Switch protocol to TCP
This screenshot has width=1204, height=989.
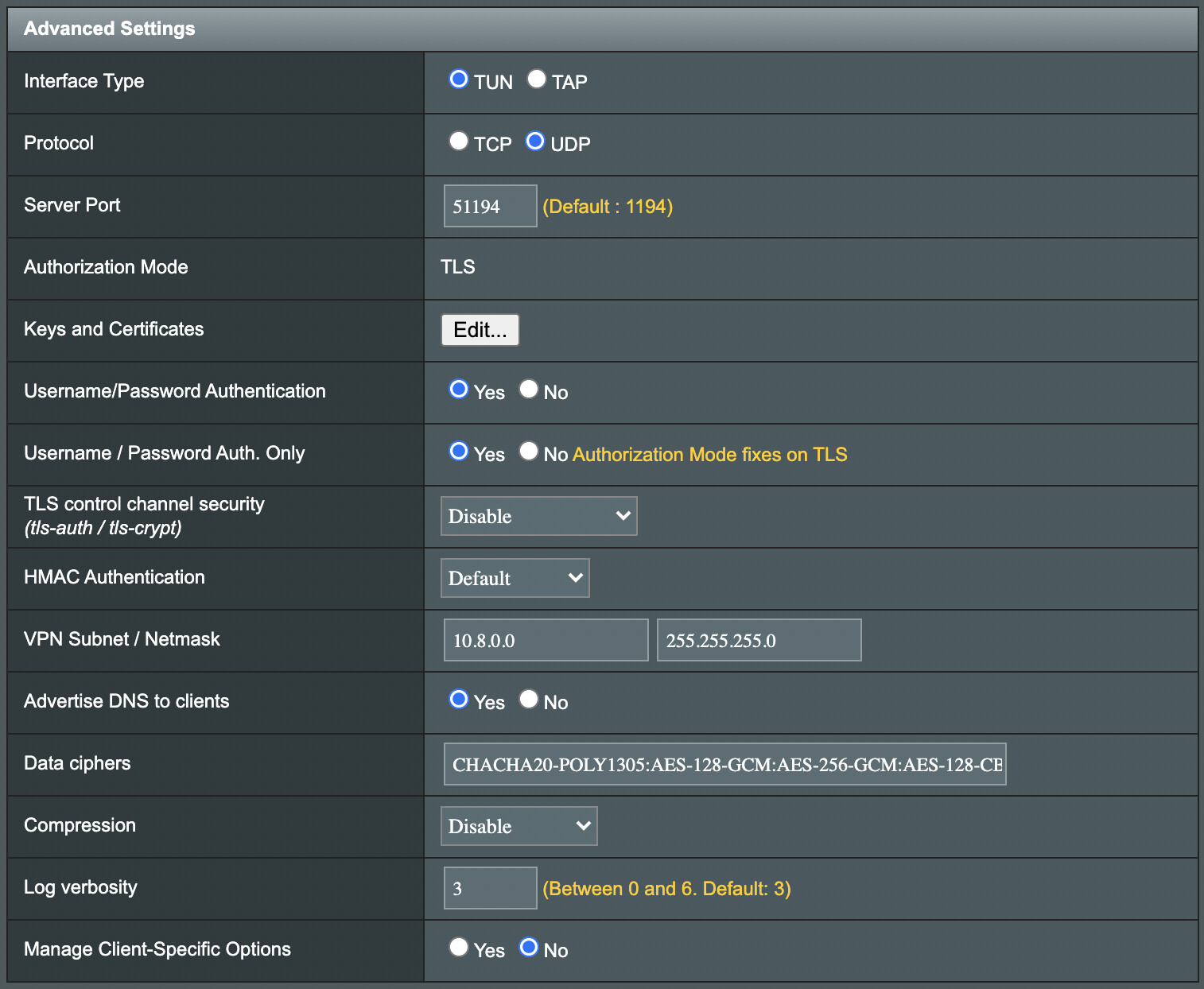(459, 142)
